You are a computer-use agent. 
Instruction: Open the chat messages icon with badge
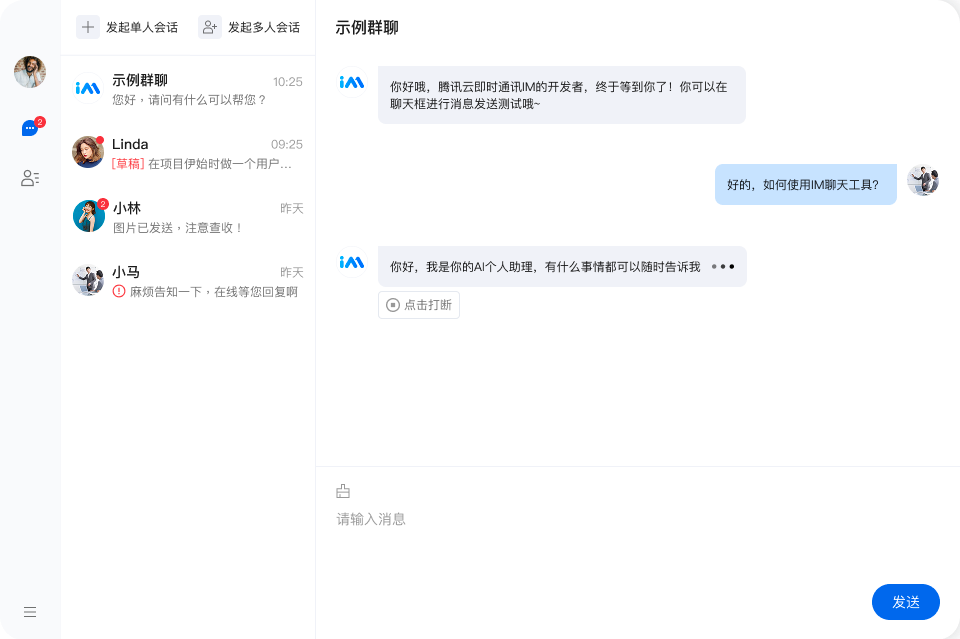tap(30, 127)
